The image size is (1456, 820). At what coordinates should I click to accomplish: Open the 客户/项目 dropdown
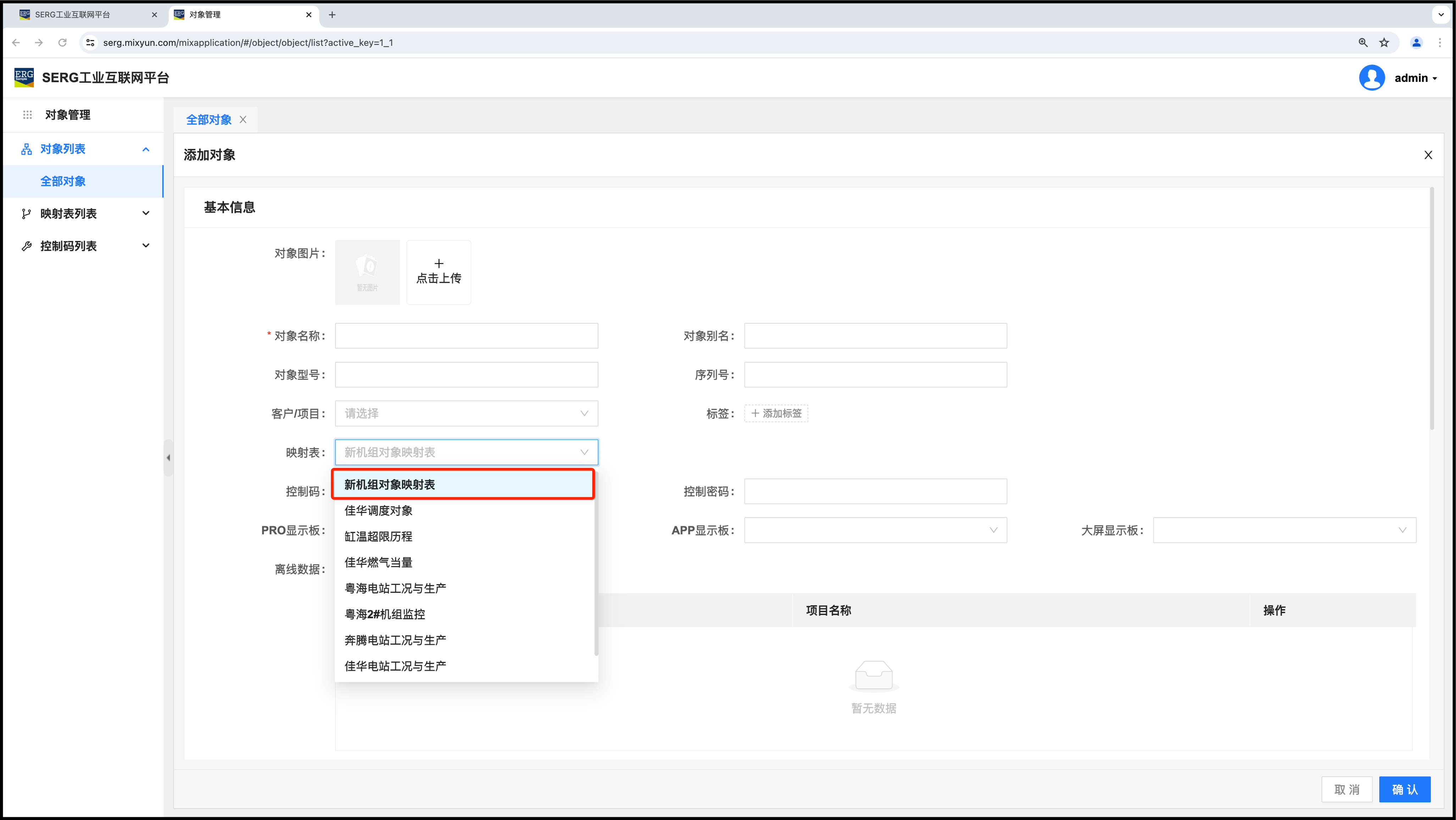466,414
